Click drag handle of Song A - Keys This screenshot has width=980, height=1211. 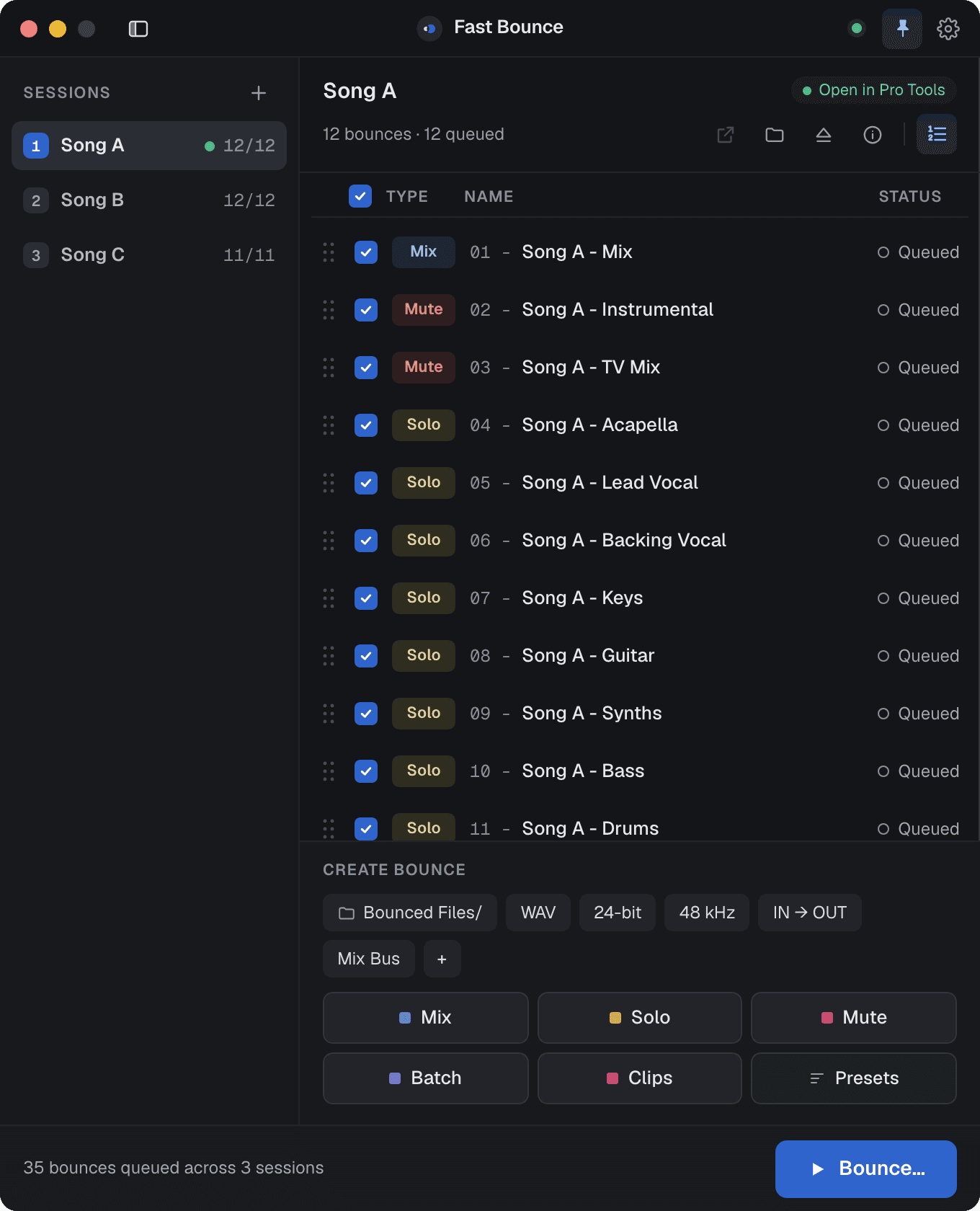[x=329, y=598]
